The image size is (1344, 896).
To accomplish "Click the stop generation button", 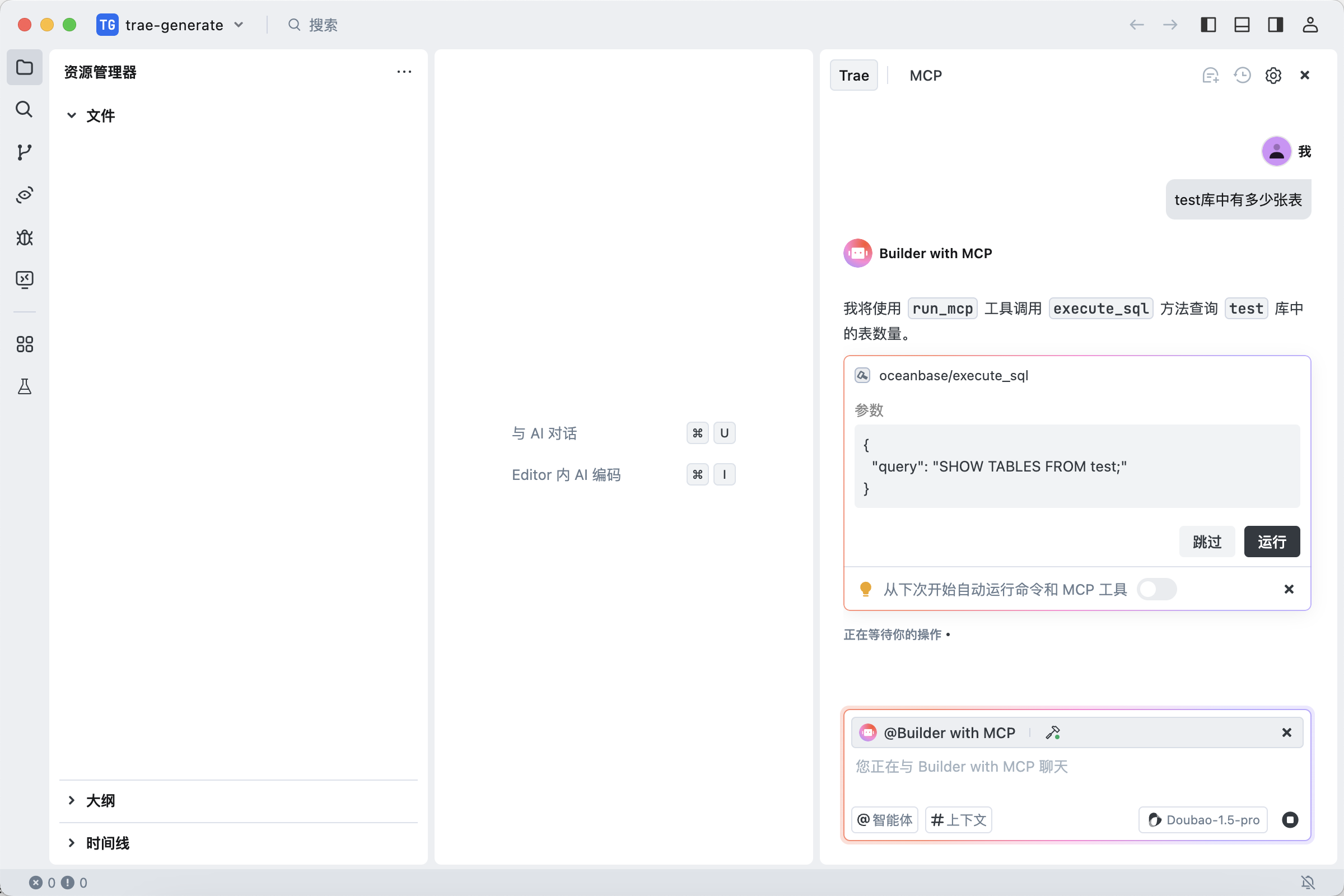I will pos(1290,820).
